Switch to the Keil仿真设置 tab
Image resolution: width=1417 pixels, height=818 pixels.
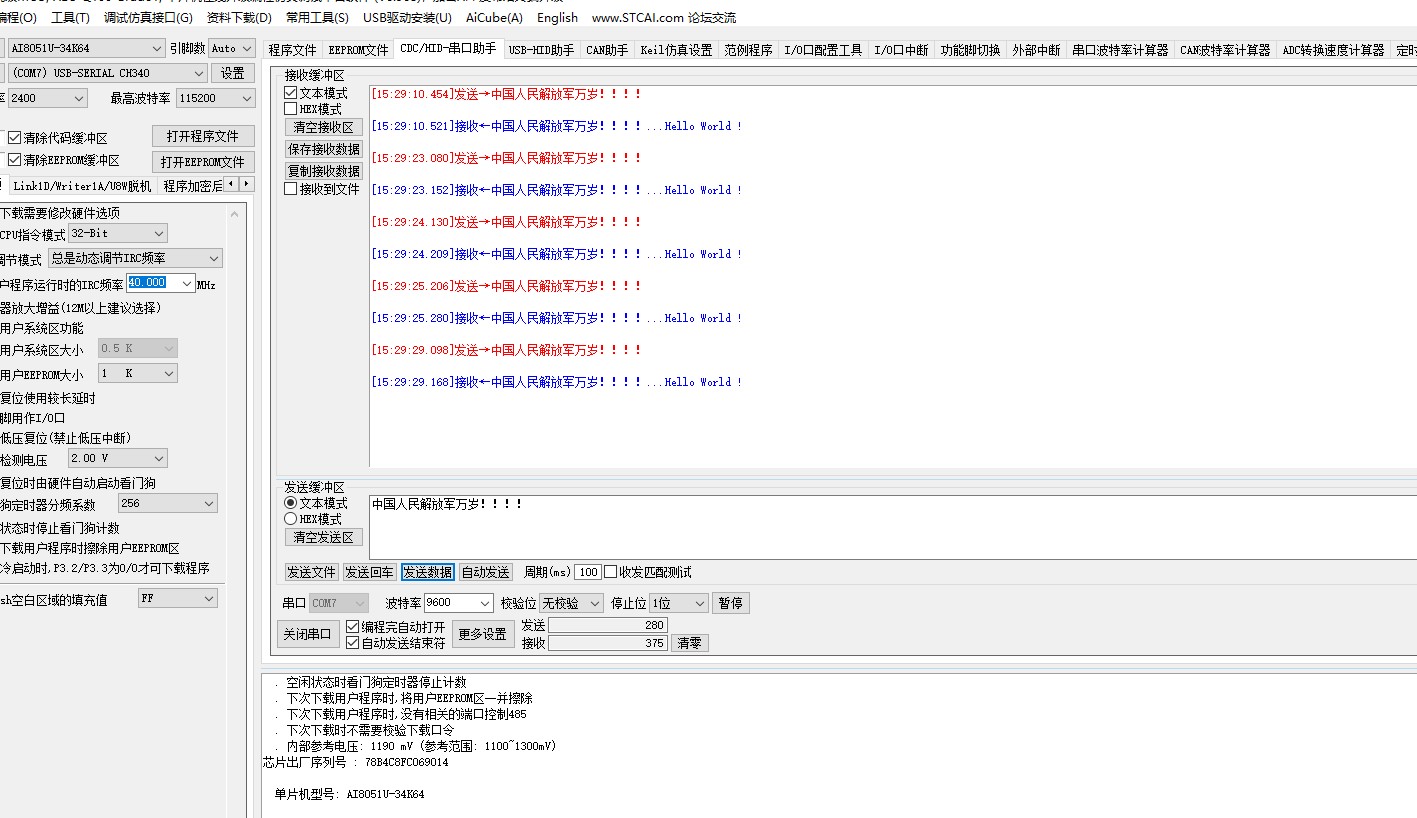tap(675, 49)
